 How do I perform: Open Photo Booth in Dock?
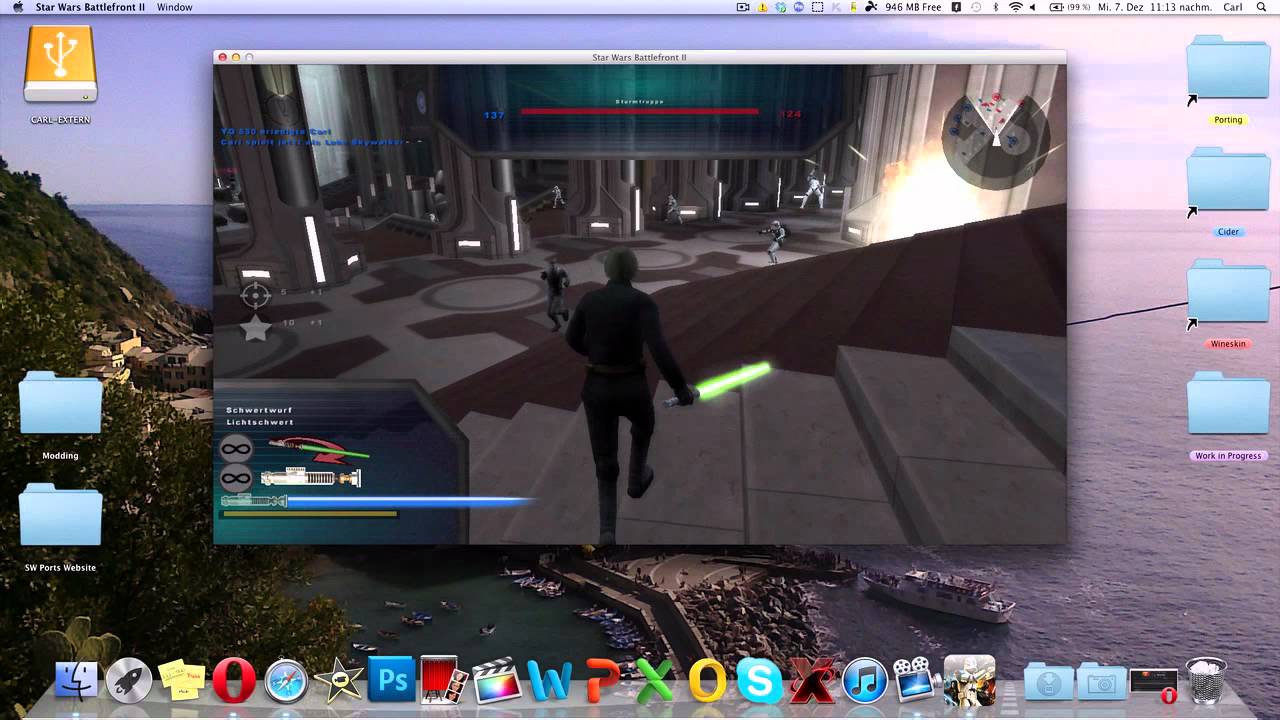click(443, 681)
